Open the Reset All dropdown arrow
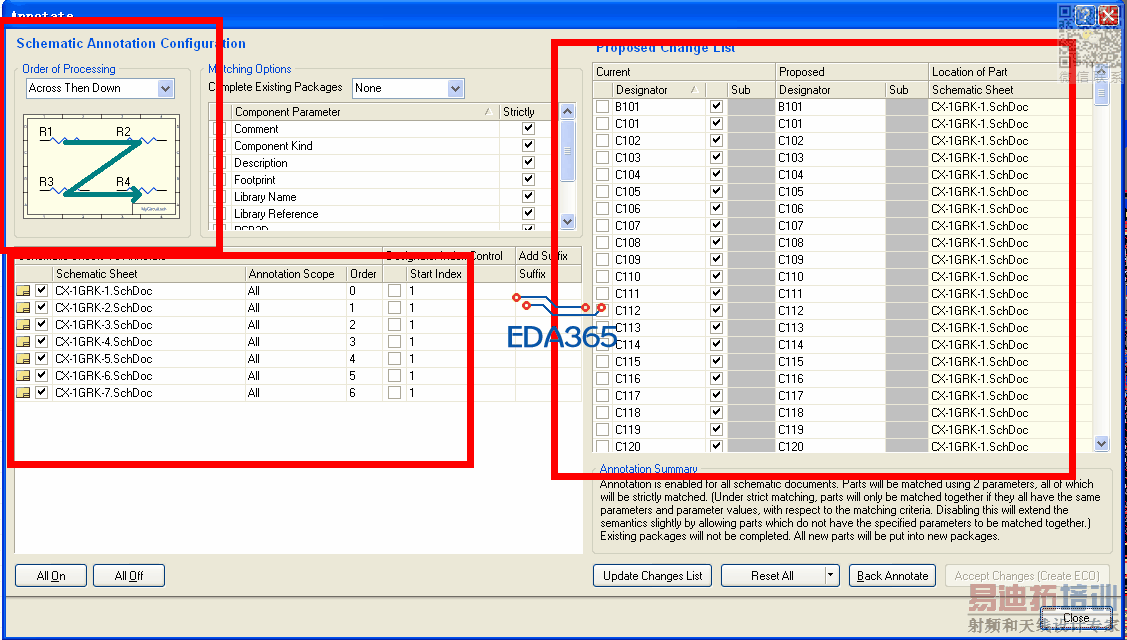Image resolution: width=1127 pixels, height=640 pixels. (x=831, y=575)
